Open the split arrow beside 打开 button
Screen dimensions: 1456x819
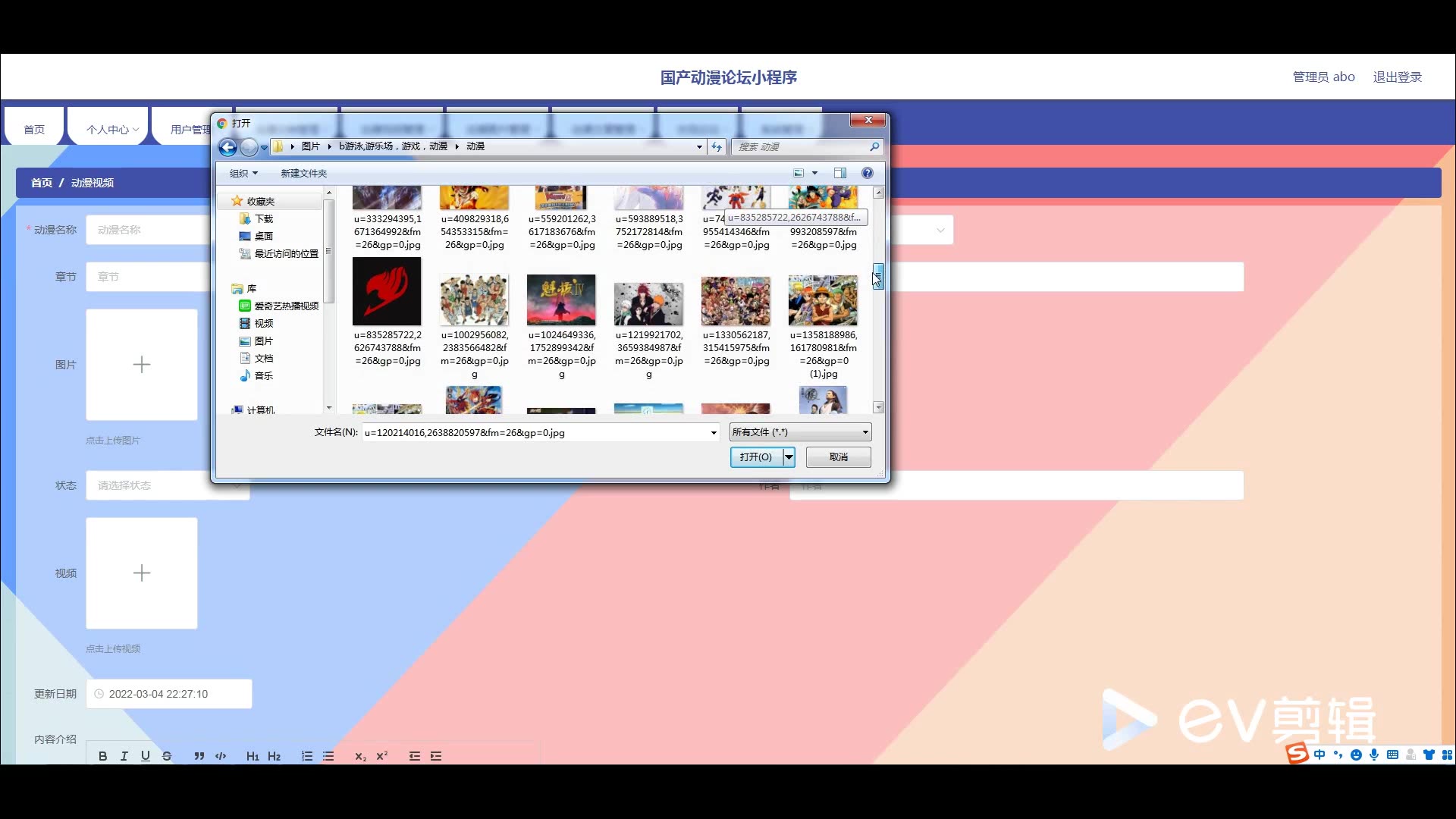click(789, 457)
